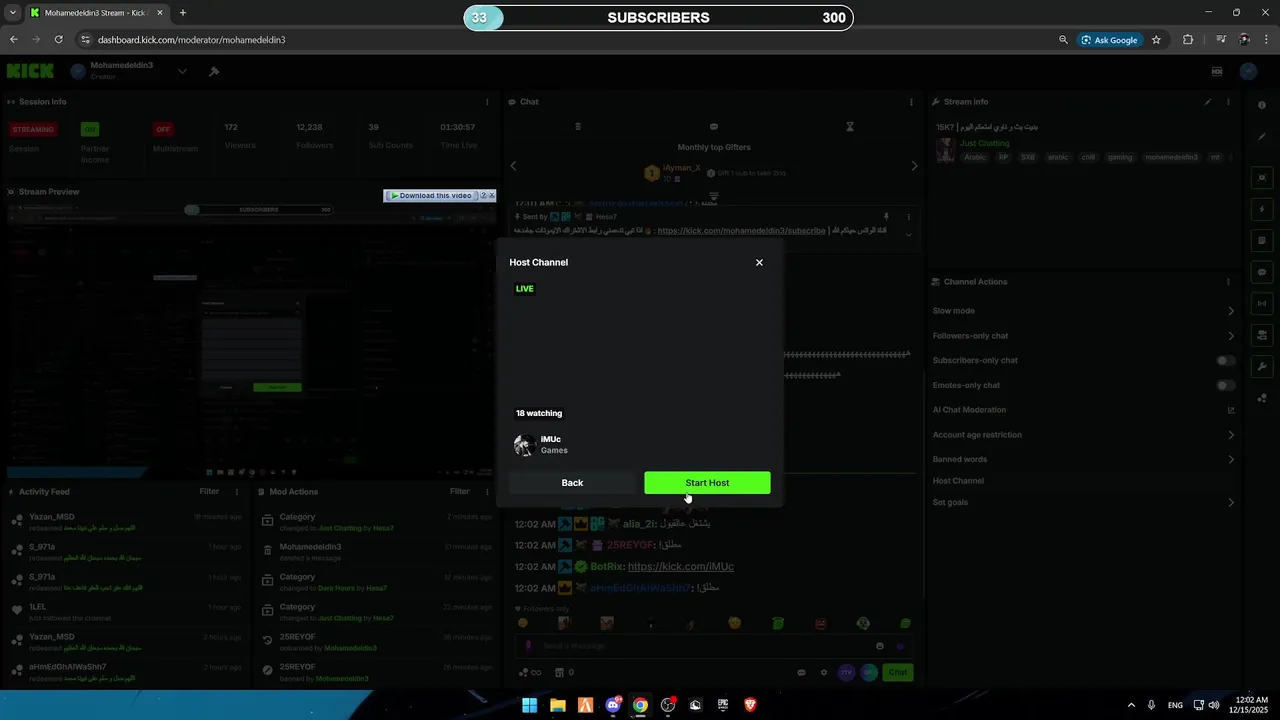Open Stream info options menu
This screenshot has height=720, width=1280.
(1228, 102)
